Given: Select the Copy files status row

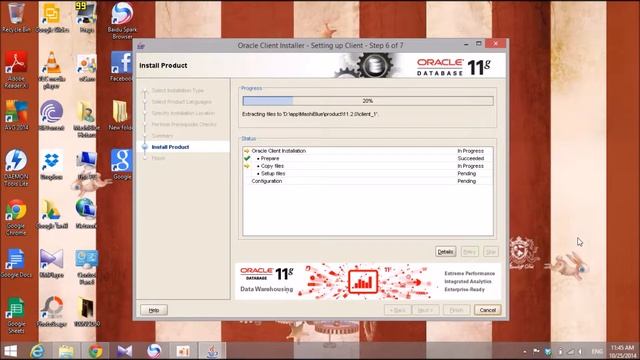Looking at the screenshot, I should 368,166.
